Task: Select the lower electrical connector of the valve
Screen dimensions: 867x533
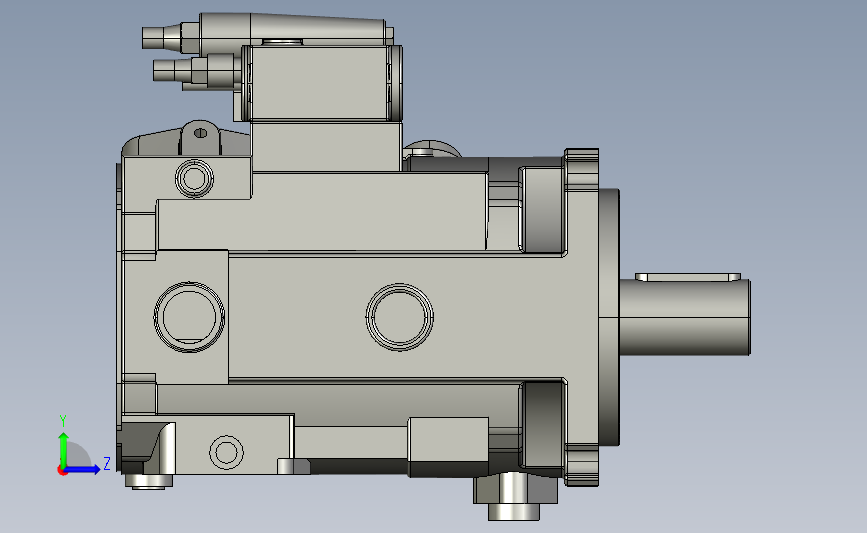Action: pyautogui.click(x=196, y=71)
